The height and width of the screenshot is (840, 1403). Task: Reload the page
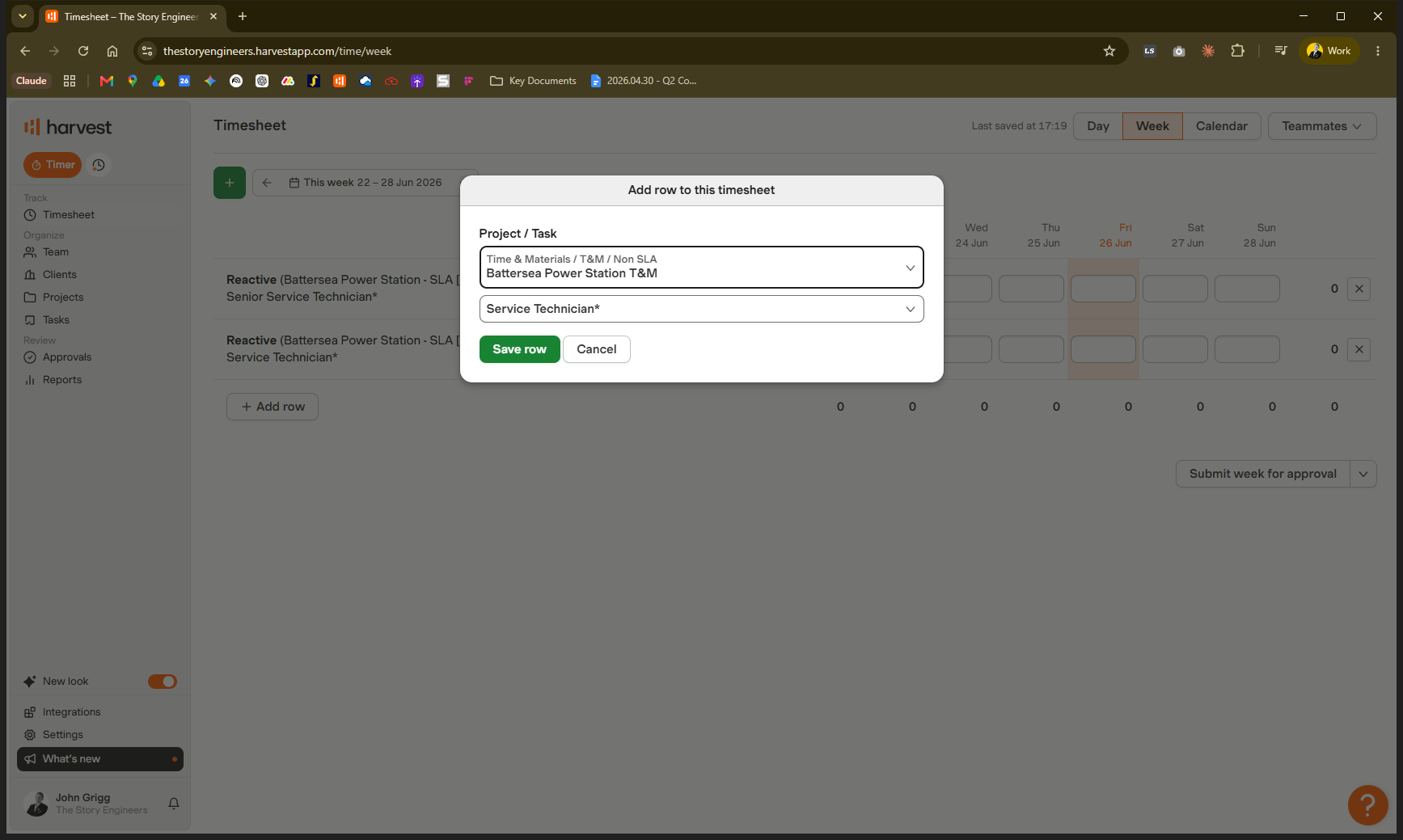point(83,51)
